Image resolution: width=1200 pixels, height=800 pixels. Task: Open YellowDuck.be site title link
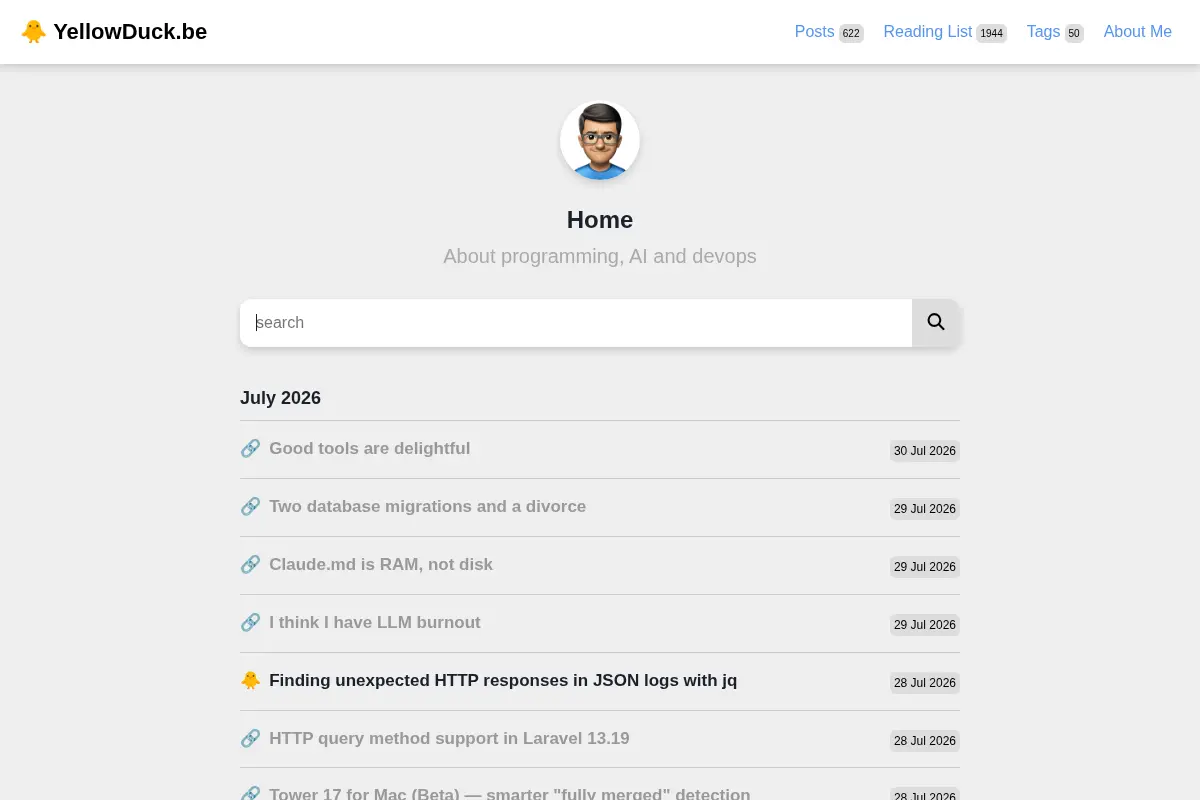point(130,32)
